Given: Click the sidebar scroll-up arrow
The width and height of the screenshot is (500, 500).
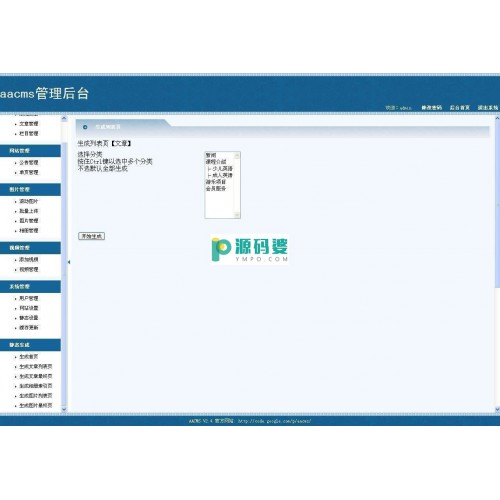Looking at the screenshot, I should 64,118.
